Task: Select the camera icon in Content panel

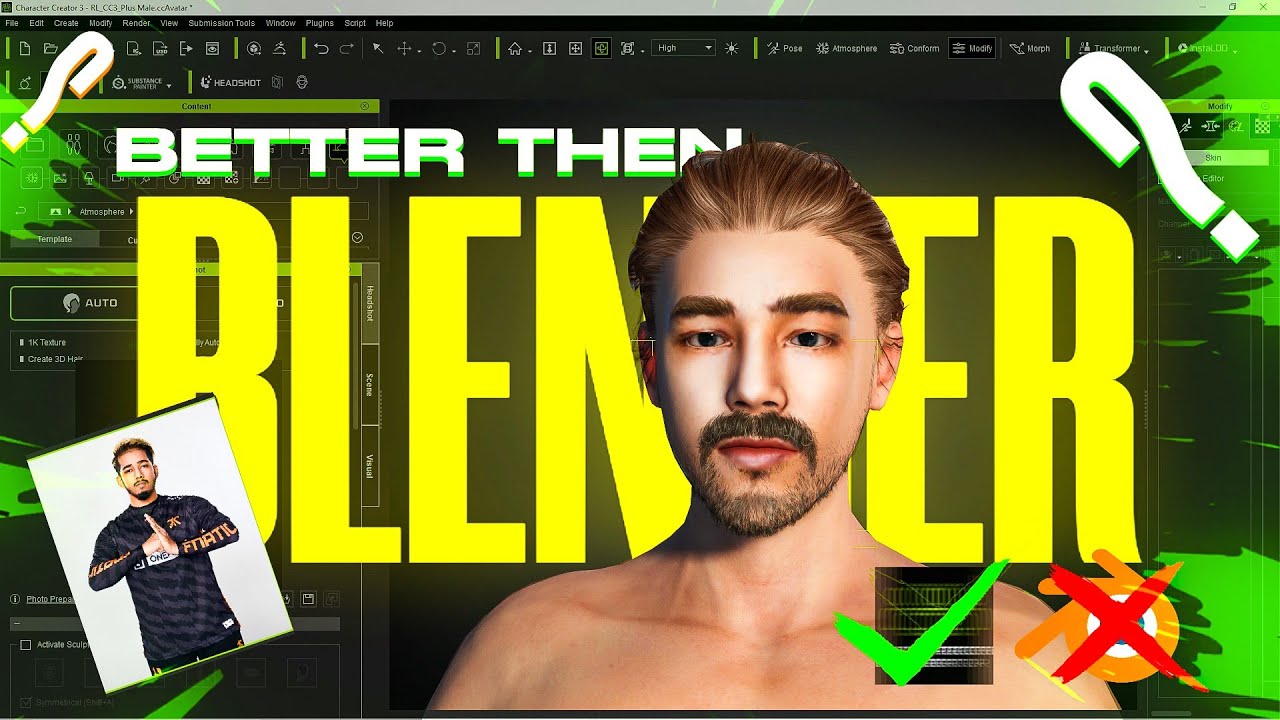Action: (x=118, y=178)
